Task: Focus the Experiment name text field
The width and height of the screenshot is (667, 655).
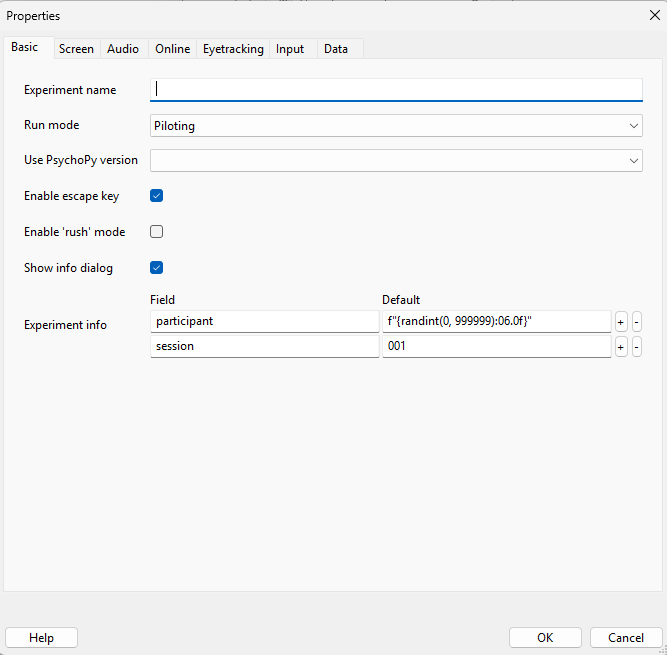Action: pos(396,90)
